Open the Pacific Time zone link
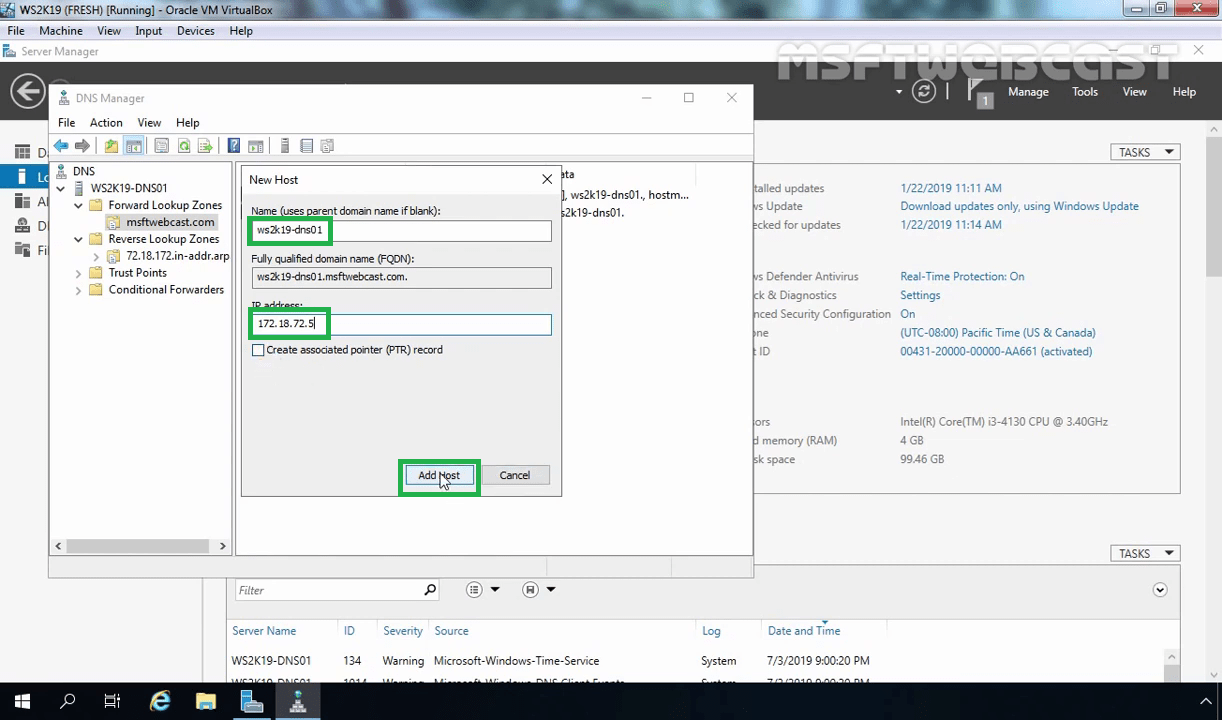This screenshot has width=1222, height=720. 997,332
